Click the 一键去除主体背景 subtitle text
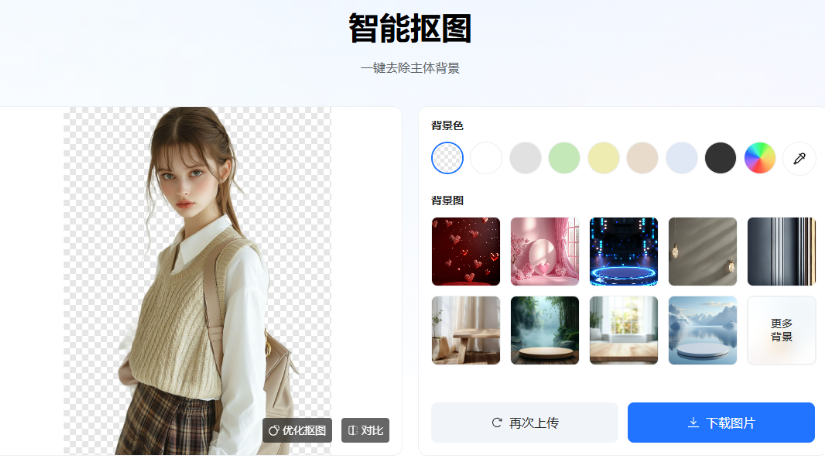This screenshot has width=825, height=460. tap(410, 68)
